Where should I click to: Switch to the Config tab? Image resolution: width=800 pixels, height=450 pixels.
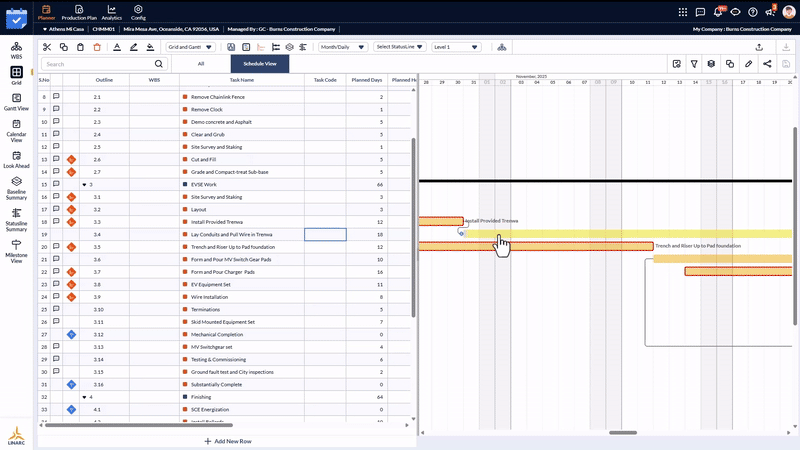coord(138,12)
